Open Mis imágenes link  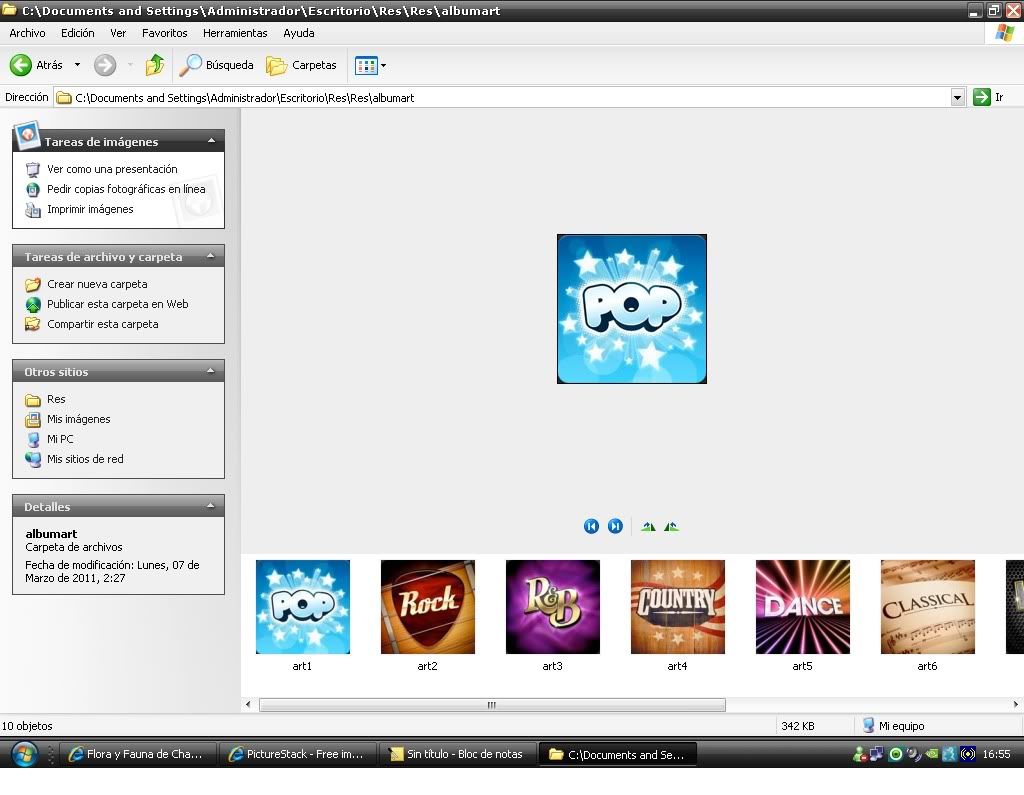(78, 419)
